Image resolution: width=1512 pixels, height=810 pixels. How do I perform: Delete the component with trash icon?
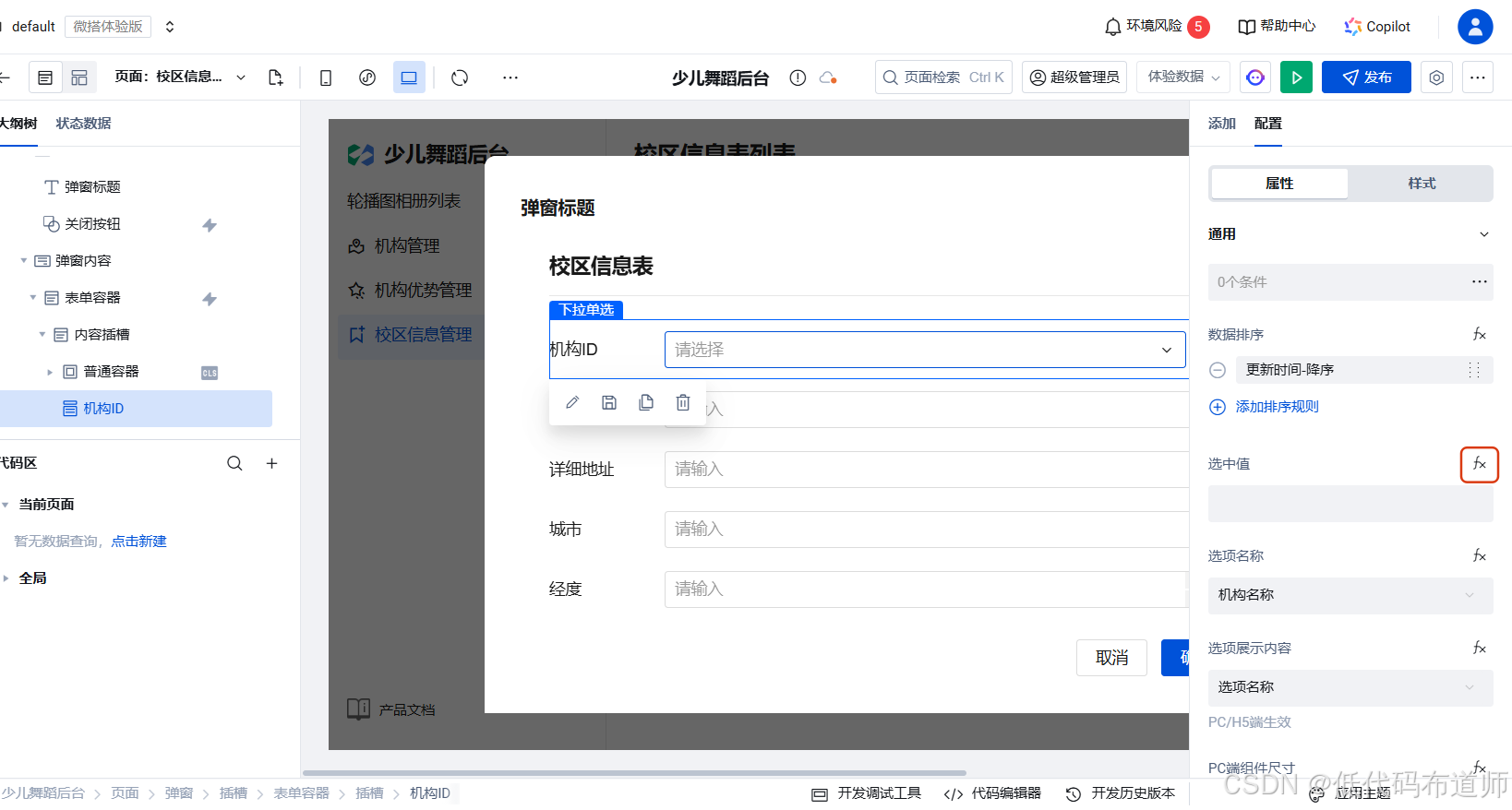click(683, 402)
